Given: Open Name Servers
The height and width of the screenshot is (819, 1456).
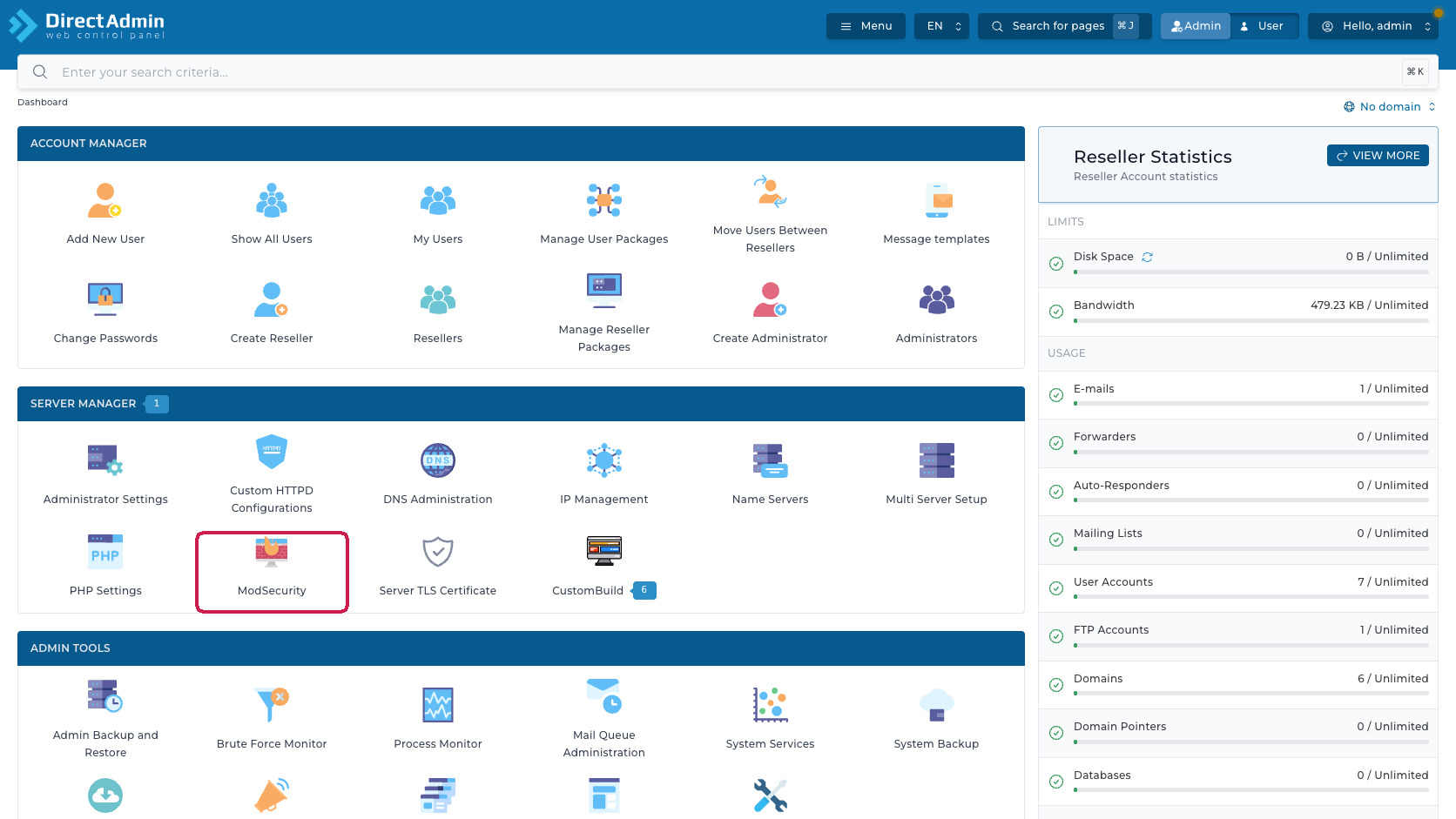Looking at the screenshot, I should click(x=771, y=475).
